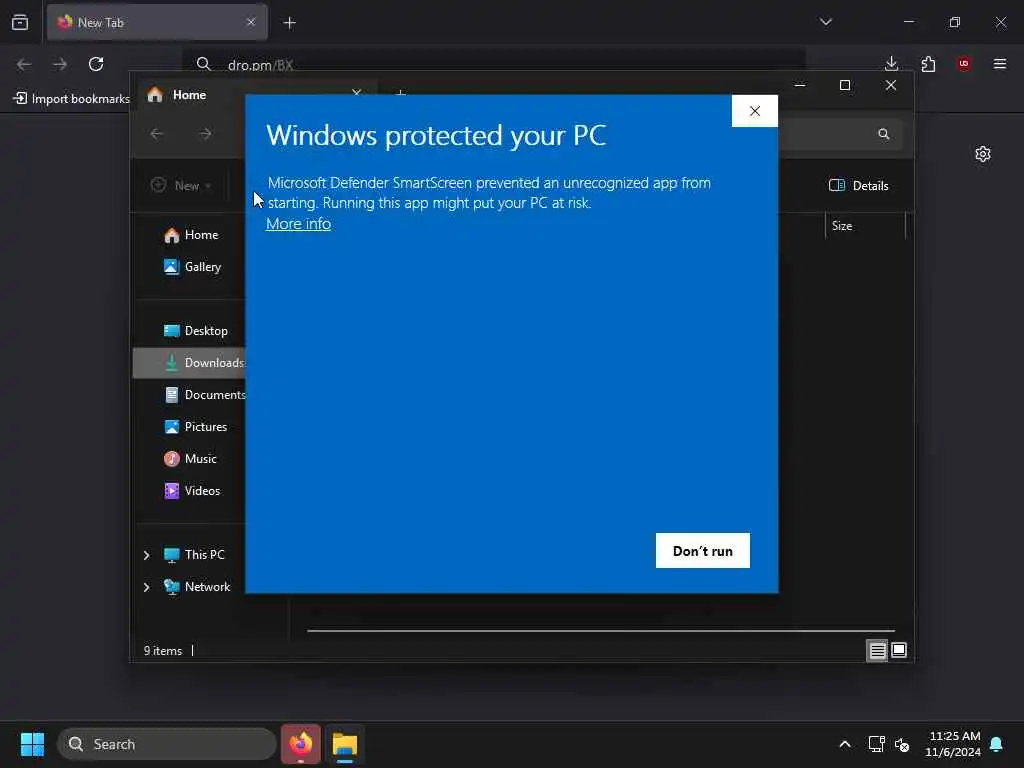Click the uBlock Origin shield icon
The width and height of the screenshot is (1024, 768).
click(963, 63)
